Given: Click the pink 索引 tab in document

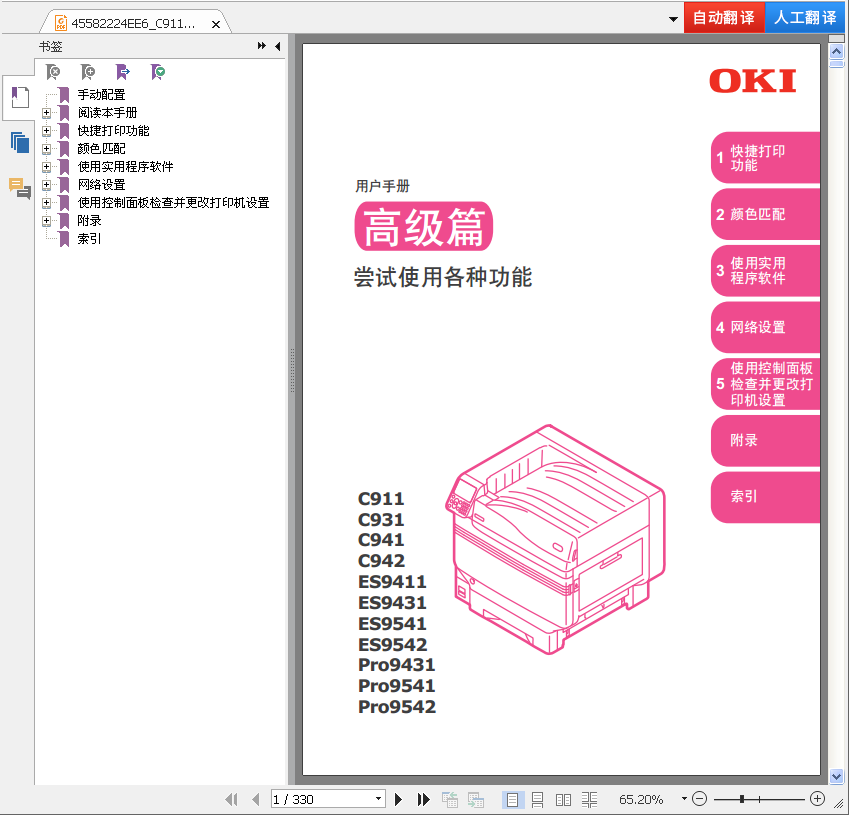Looking at the screenshot, I should pos(766,497).
